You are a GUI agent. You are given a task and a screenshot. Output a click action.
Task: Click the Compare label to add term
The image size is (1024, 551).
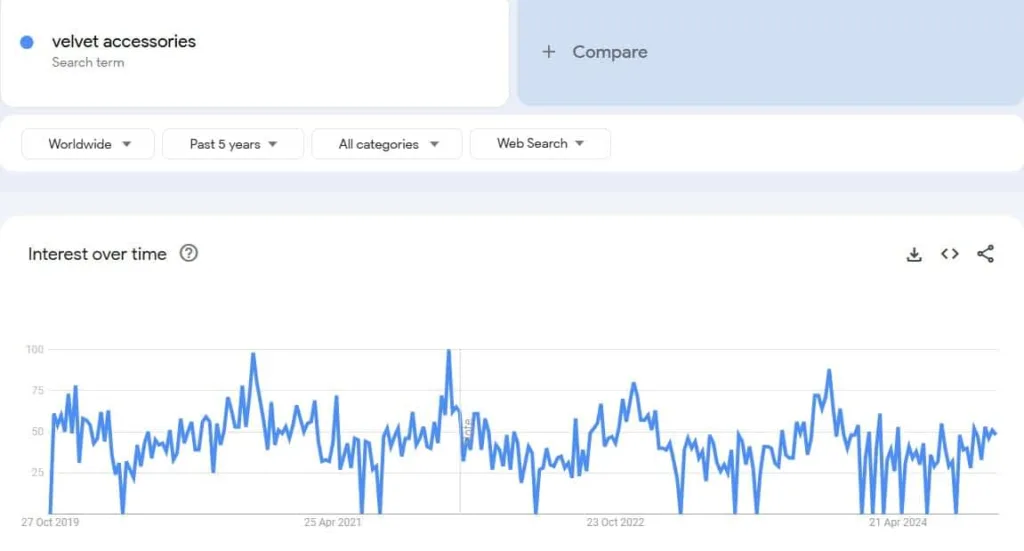coord(610,52)
